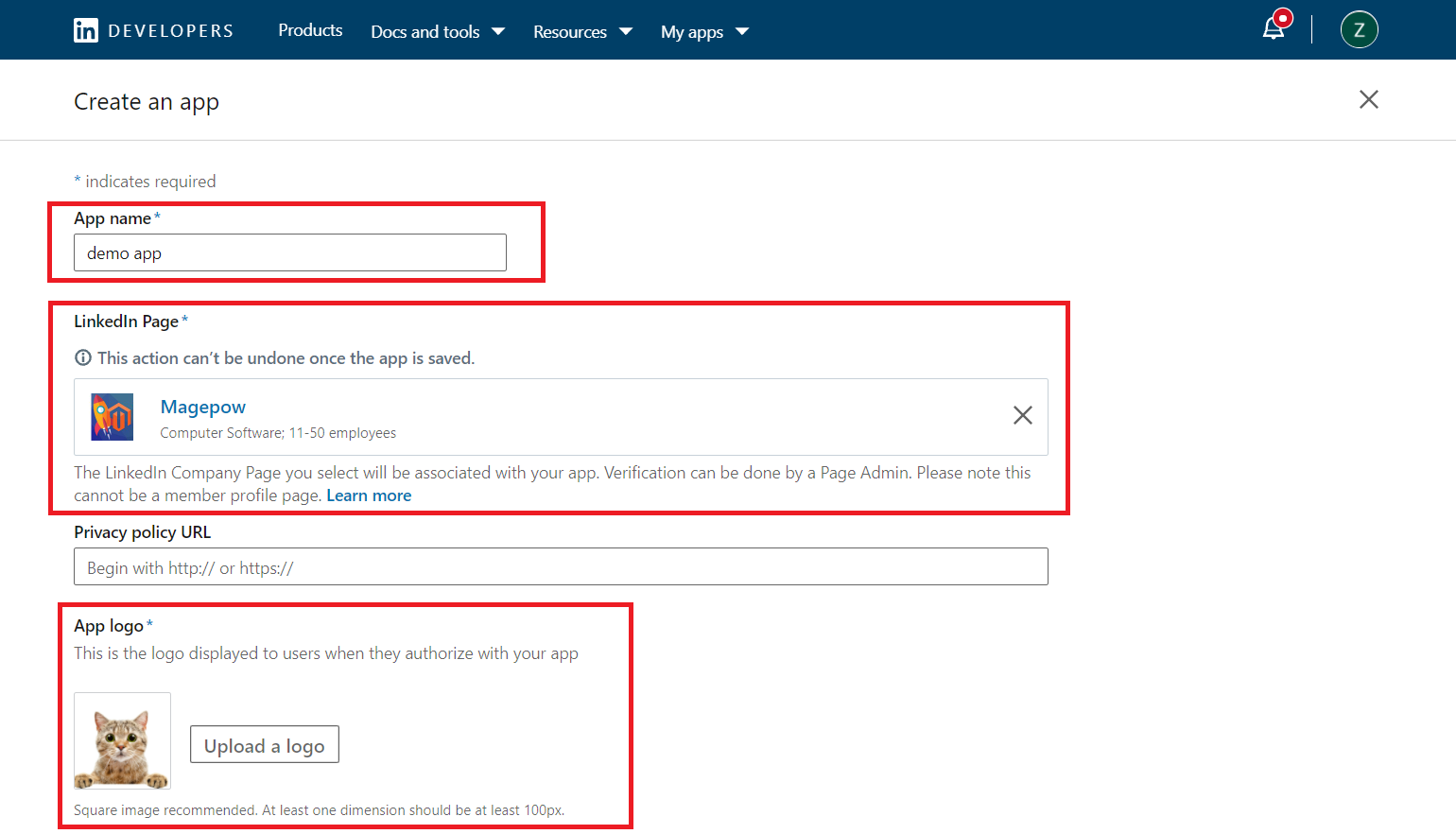1456x834 pixels.
Task: Click the App name field containing "demo app"
Action: 289,253
